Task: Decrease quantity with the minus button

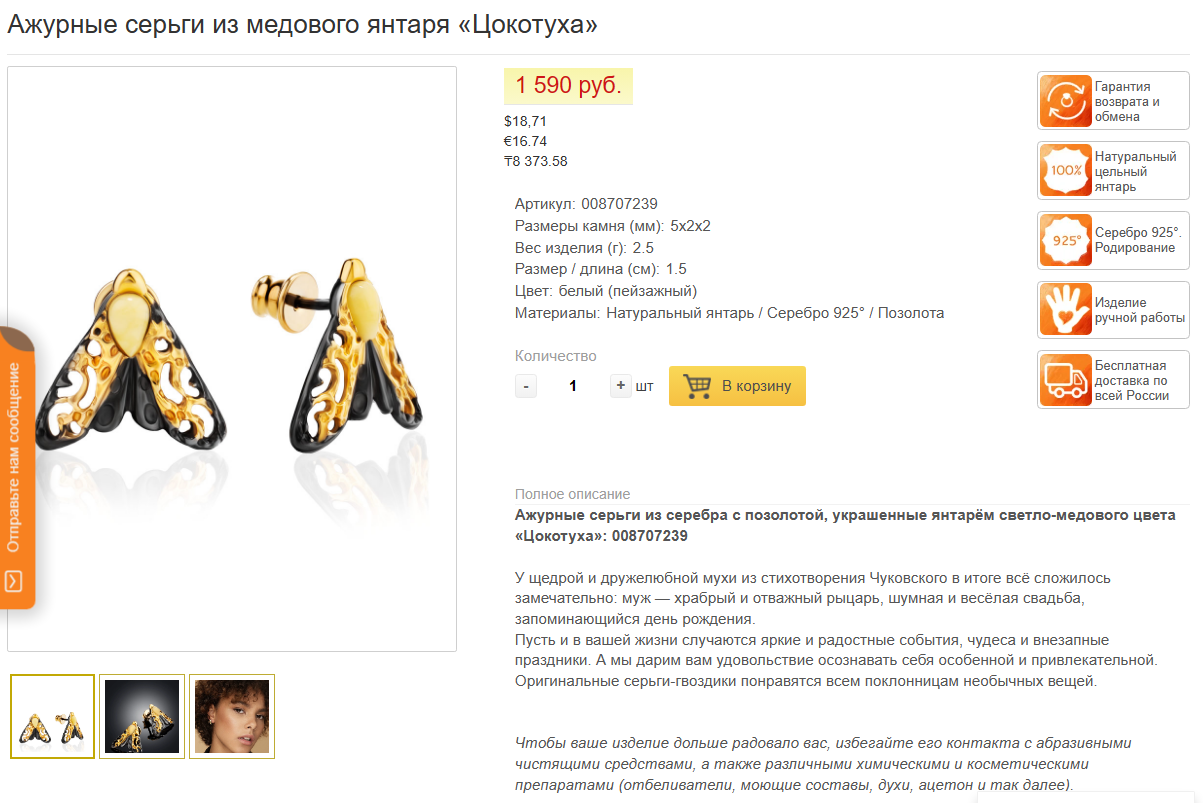Action: (526, 386)
